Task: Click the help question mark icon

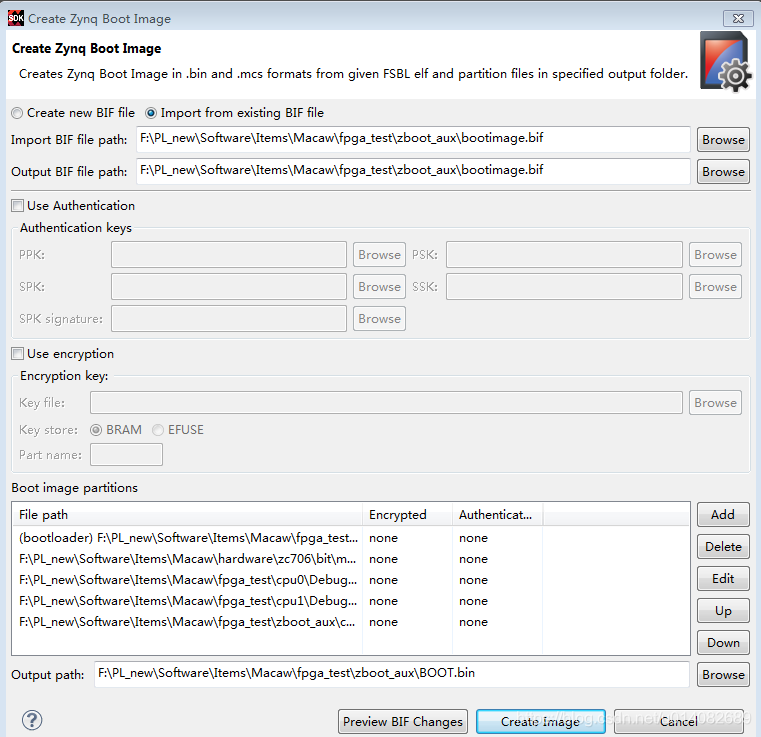Action: coord(32,720)
